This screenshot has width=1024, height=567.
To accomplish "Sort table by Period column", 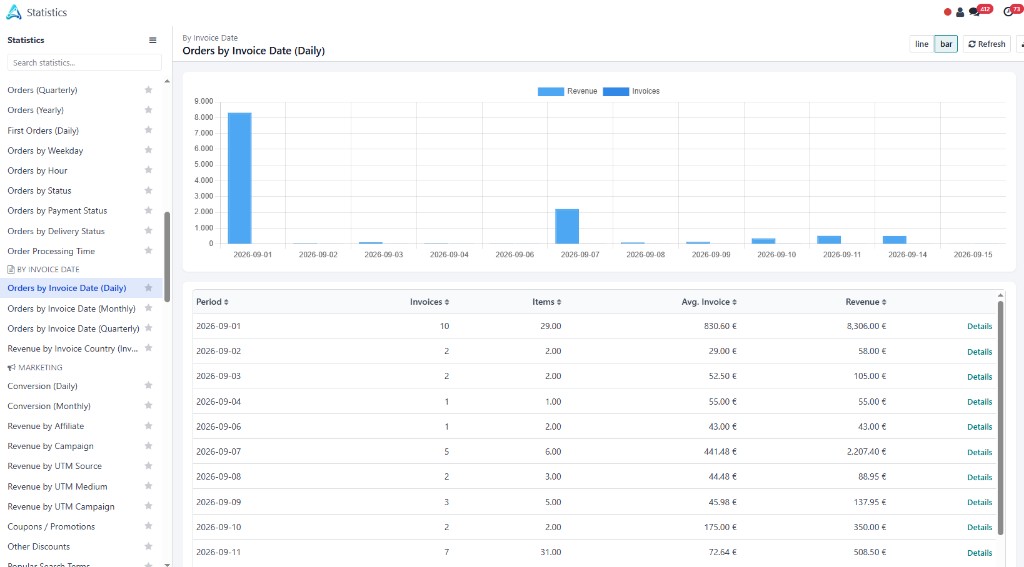I will (x=212, y=302).
